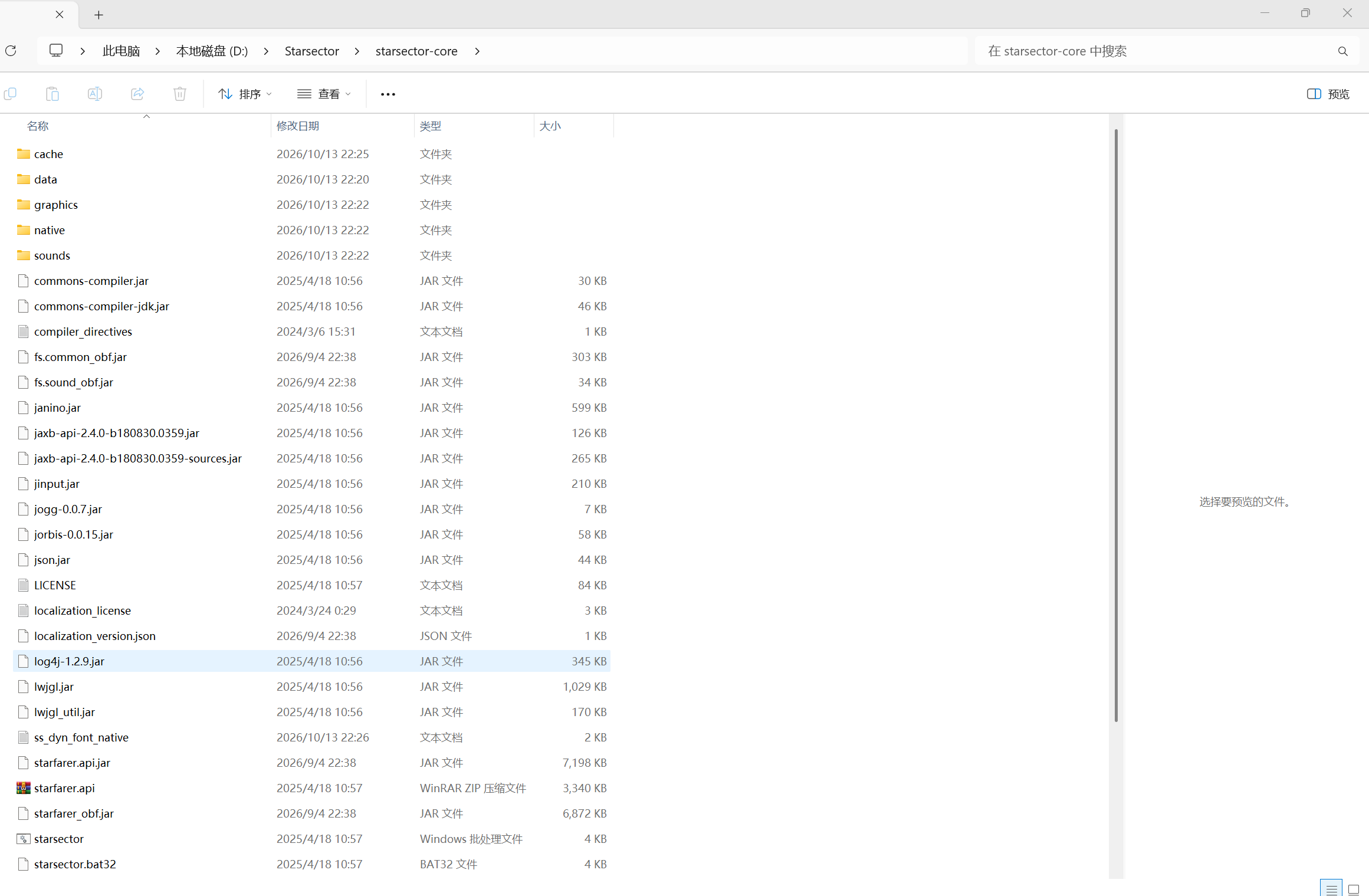The image size is (1369, 896).
Task: Click starsector-core in breadcrumb
Action: pos(416,51)
